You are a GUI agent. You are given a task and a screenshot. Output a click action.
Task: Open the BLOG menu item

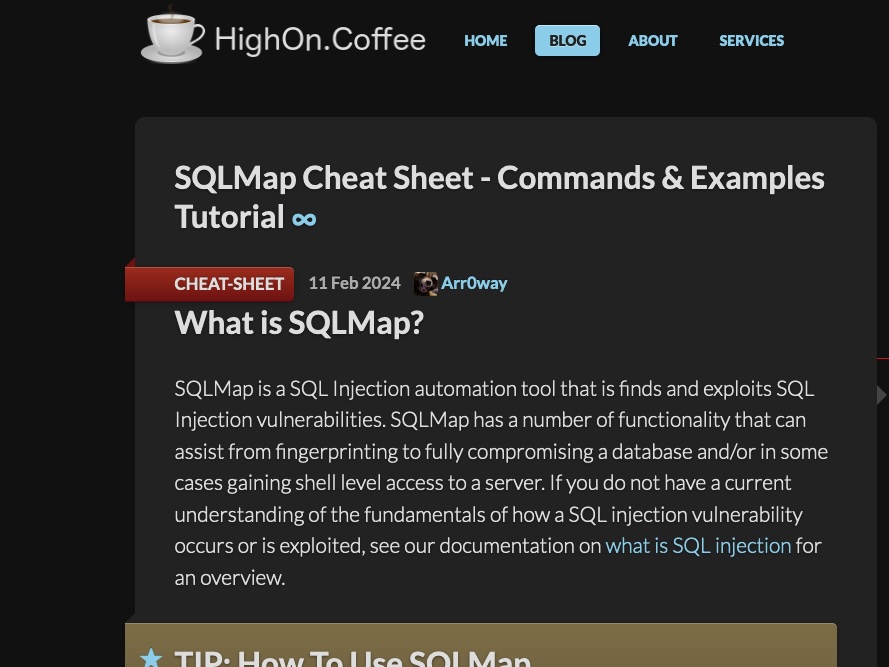tap(567, 41)
